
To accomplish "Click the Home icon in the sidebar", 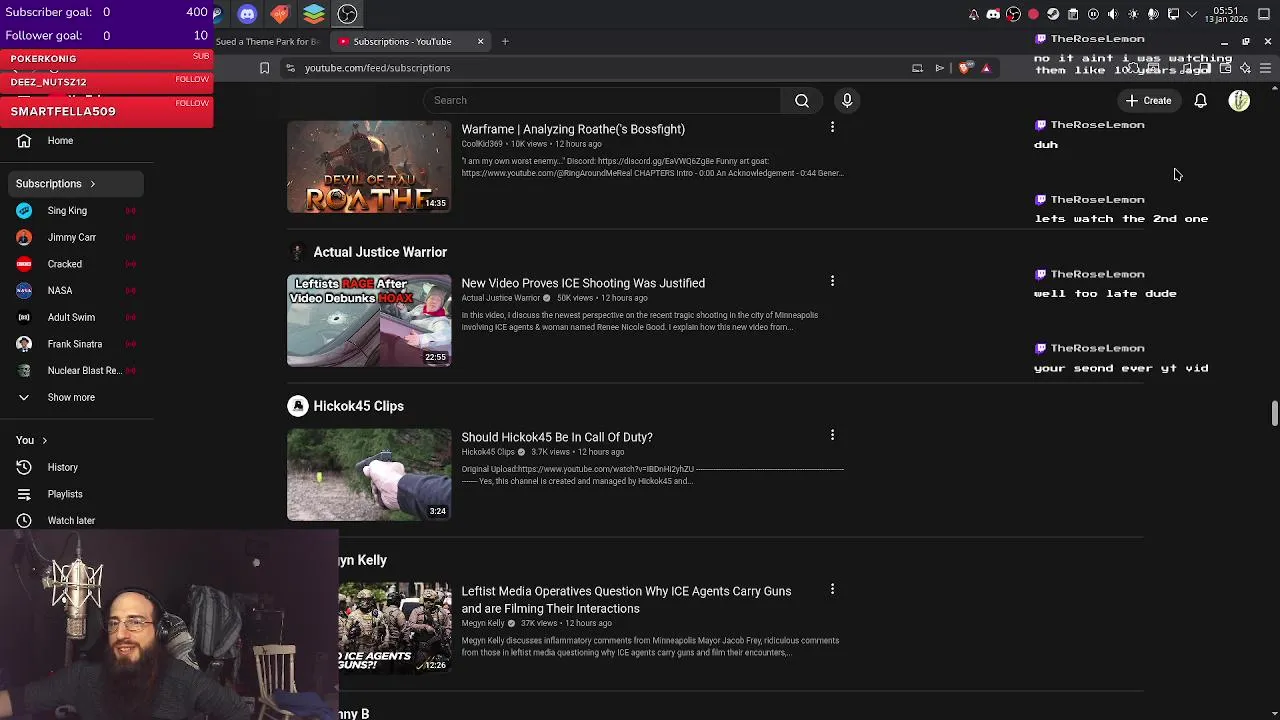I will coord(24,141).
